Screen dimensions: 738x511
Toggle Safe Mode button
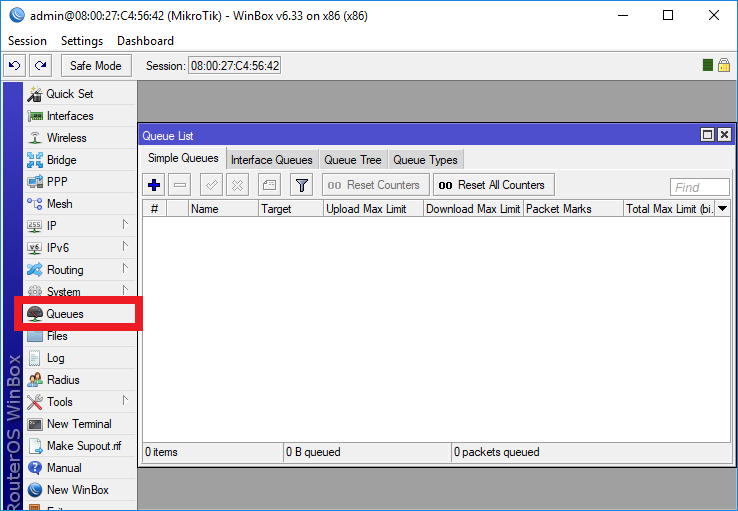(x=96, y=65)
